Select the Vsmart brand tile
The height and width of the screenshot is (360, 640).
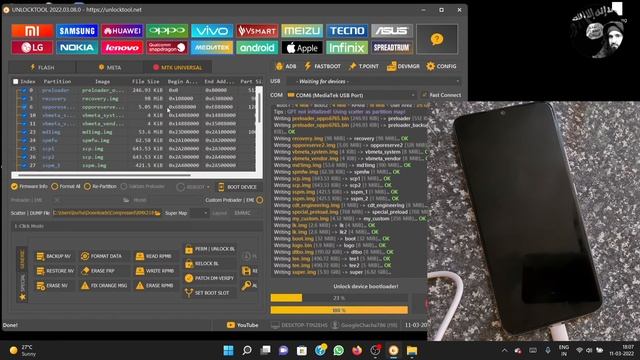click(x=257, y=31)
